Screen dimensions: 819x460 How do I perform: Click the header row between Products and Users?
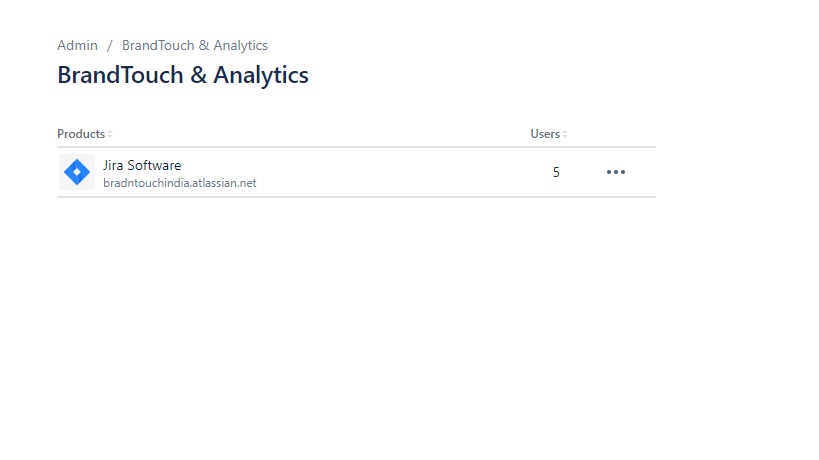pyautogui.click(x=320, y=134)
